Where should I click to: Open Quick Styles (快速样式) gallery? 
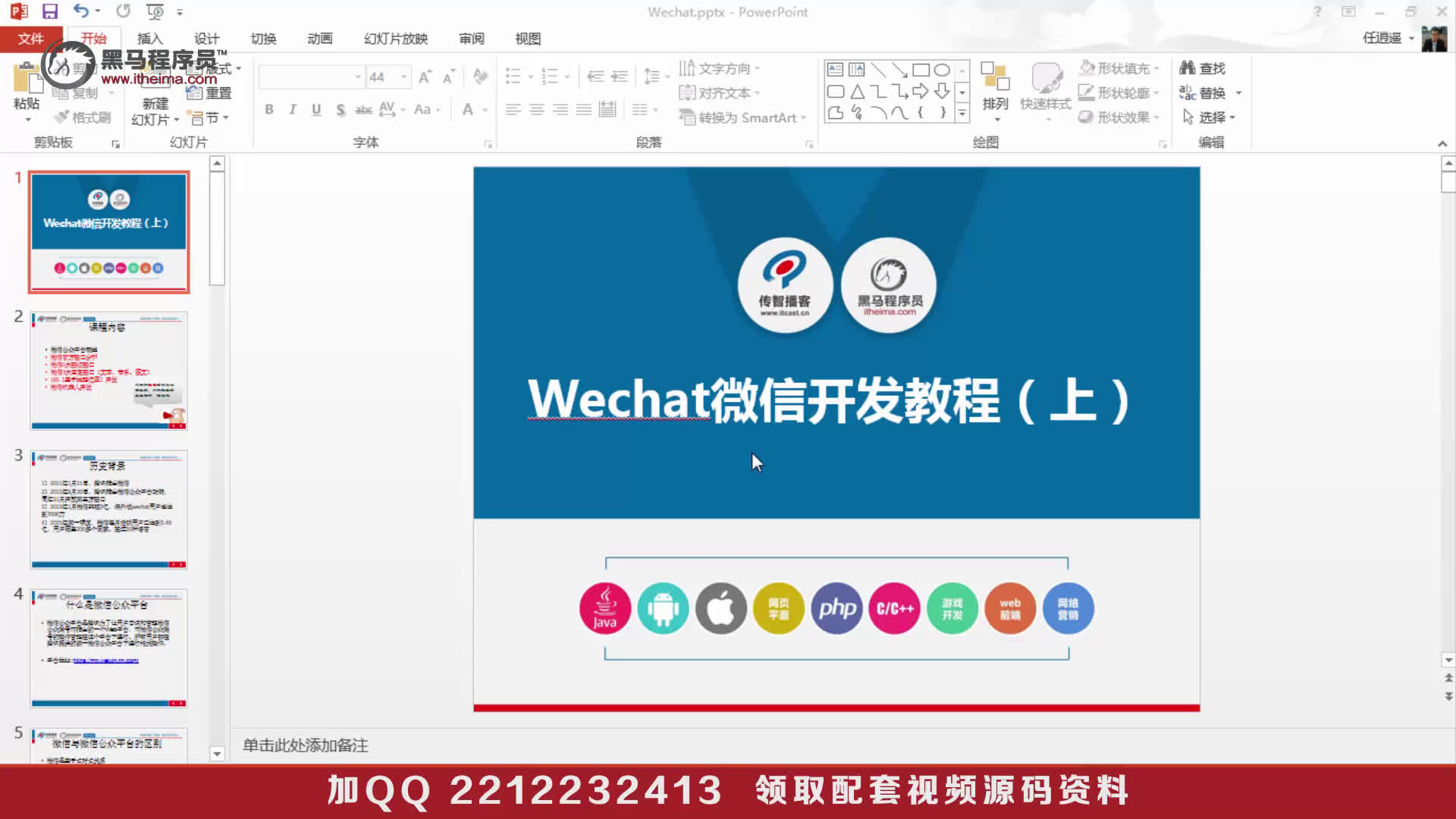(1046, 89)
